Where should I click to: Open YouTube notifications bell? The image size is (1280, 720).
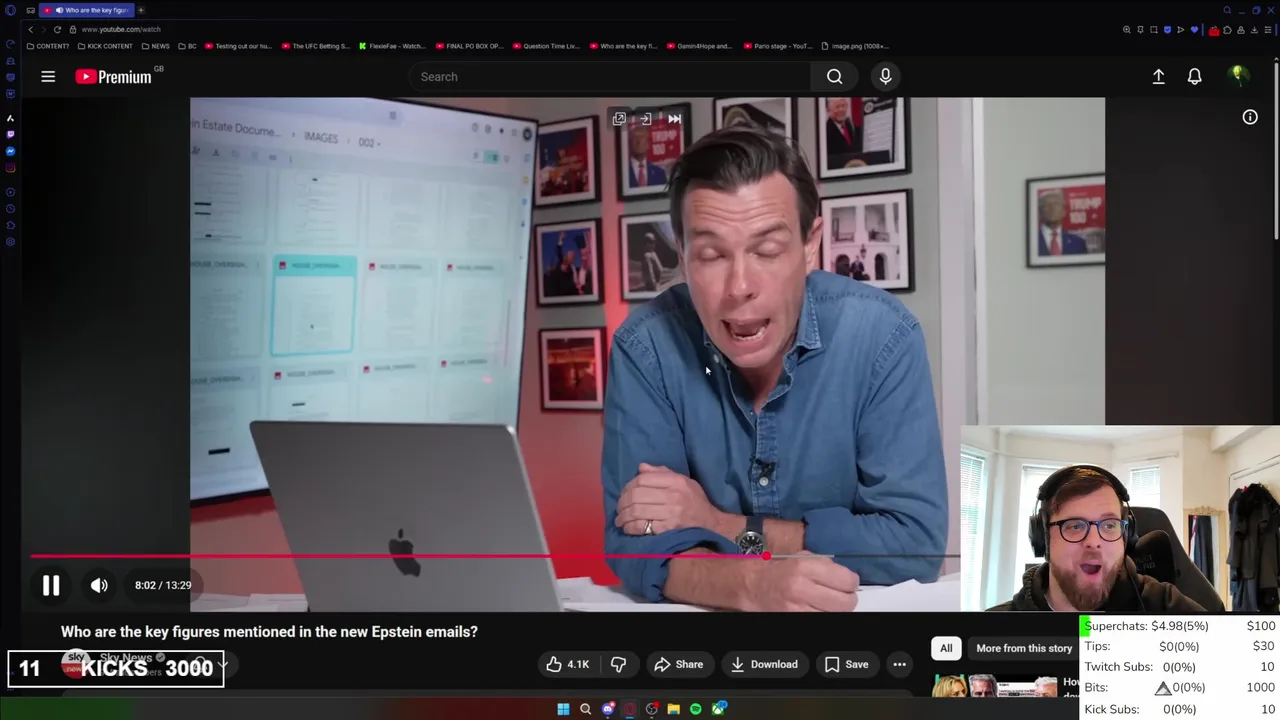pos(1194,76)
